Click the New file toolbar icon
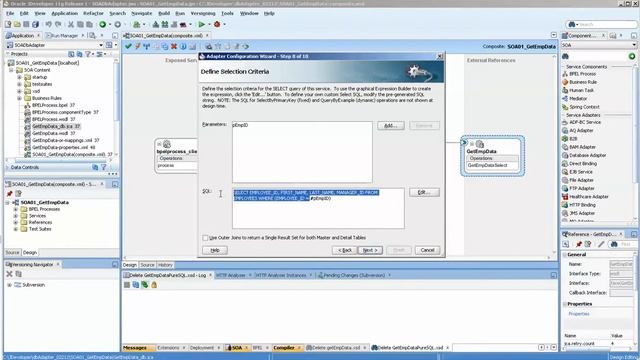 [x=8, y=24]
